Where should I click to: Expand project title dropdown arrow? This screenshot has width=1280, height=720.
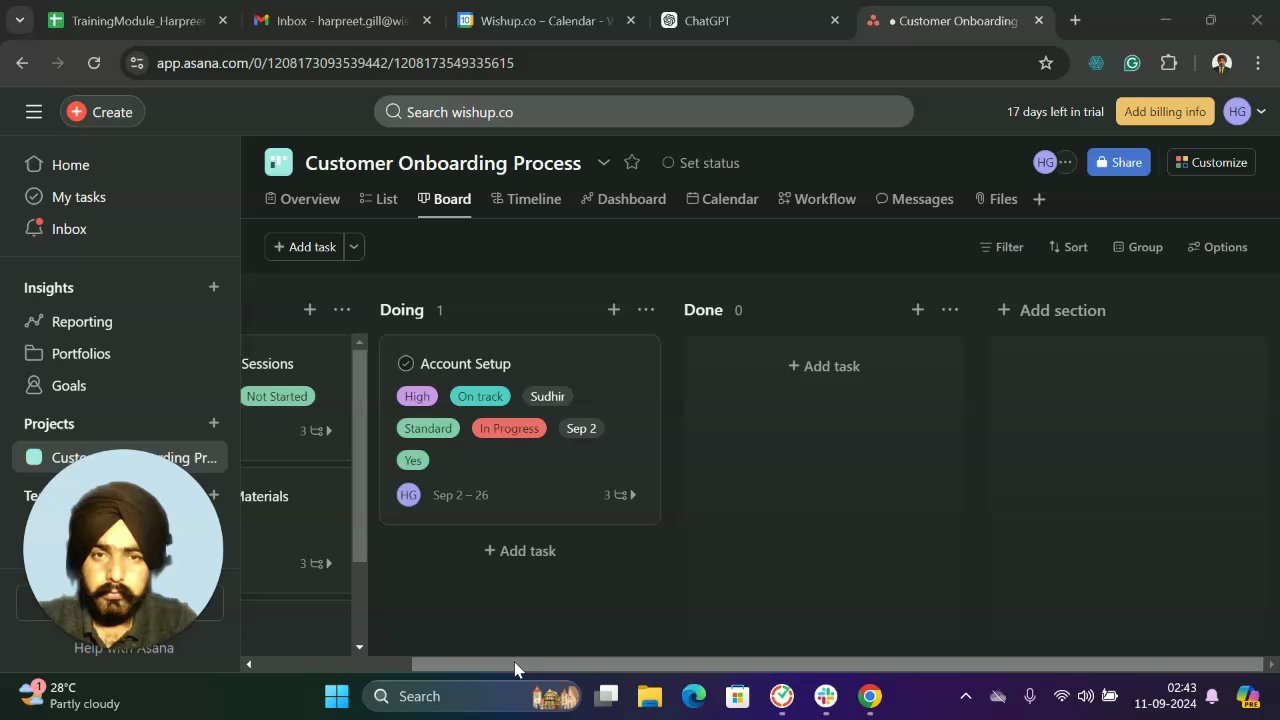(x=604, y=162)
